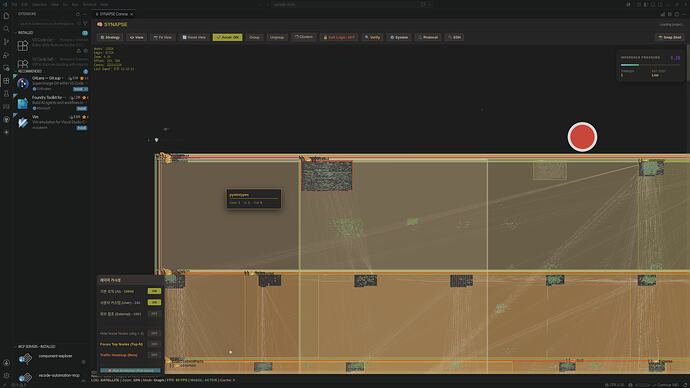690x388 pixels.
Task: Select the SYNAPSE Canvas editor tab
Action: coord(114,14)
